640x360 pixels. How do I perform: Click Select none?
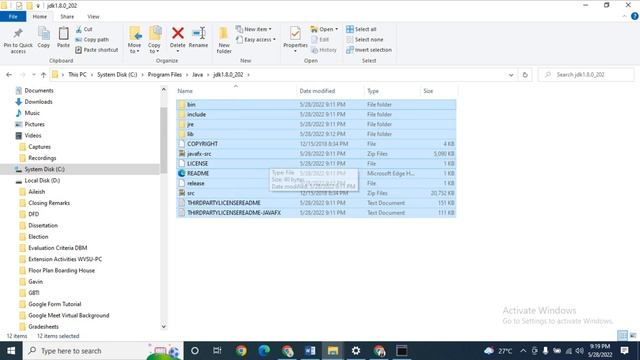click(364, 40)
